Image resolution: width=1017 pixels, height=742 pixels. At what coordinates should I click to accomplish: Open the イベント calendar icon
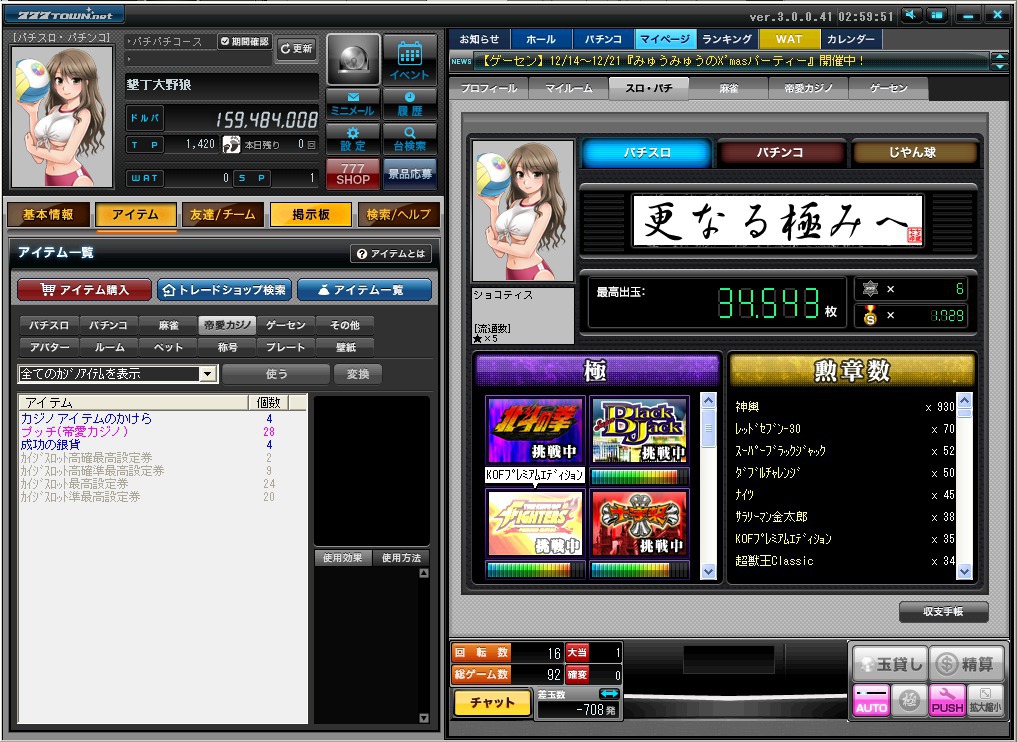(x=410, y=60)
